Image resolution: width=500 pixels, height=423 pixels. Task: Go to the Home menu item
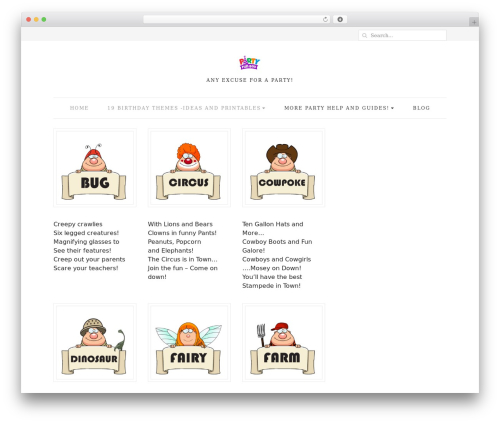click(79, 108)
